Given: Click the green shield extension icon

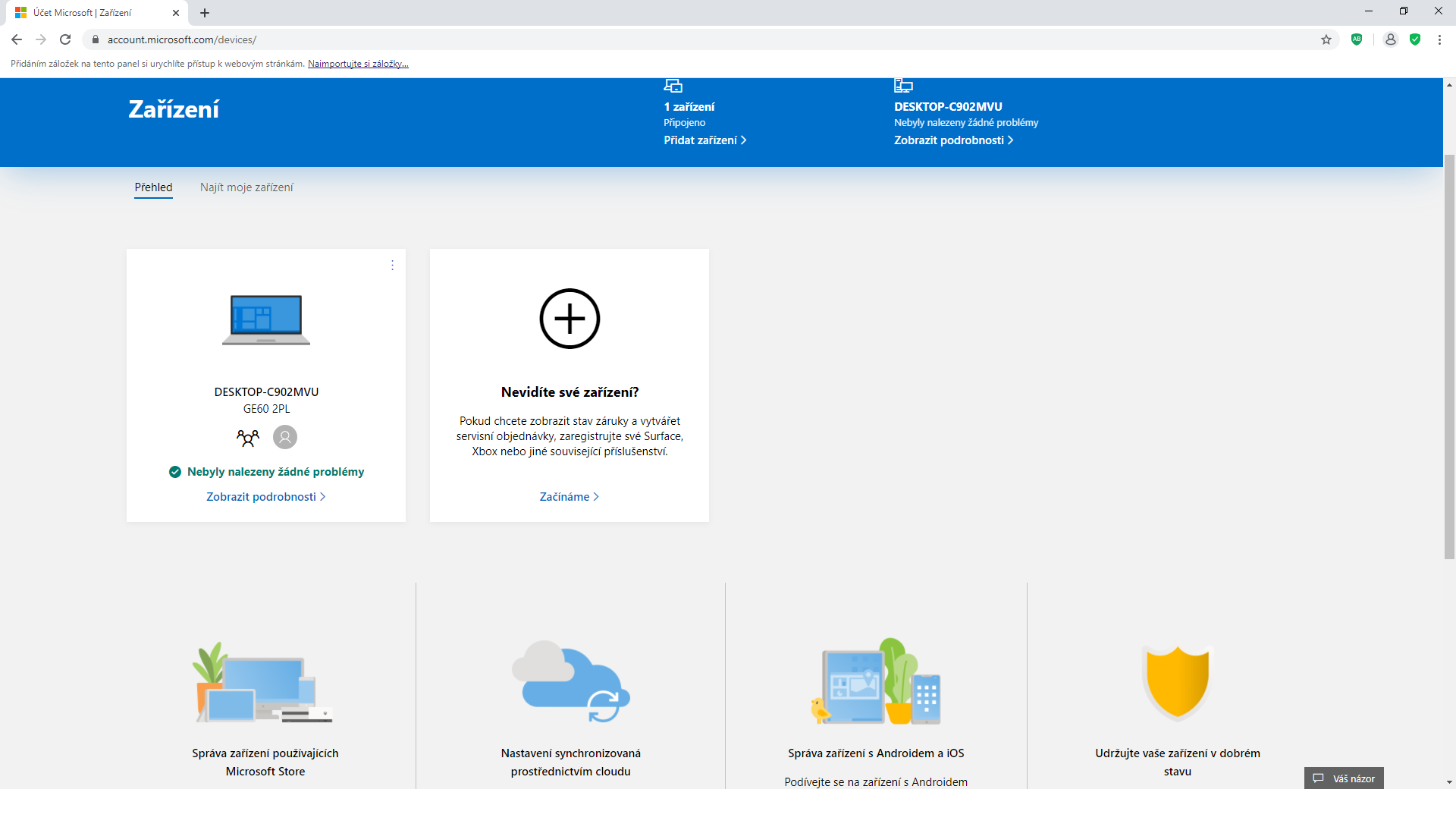Looking at the screenshot, I should [x=1415, y=39].
